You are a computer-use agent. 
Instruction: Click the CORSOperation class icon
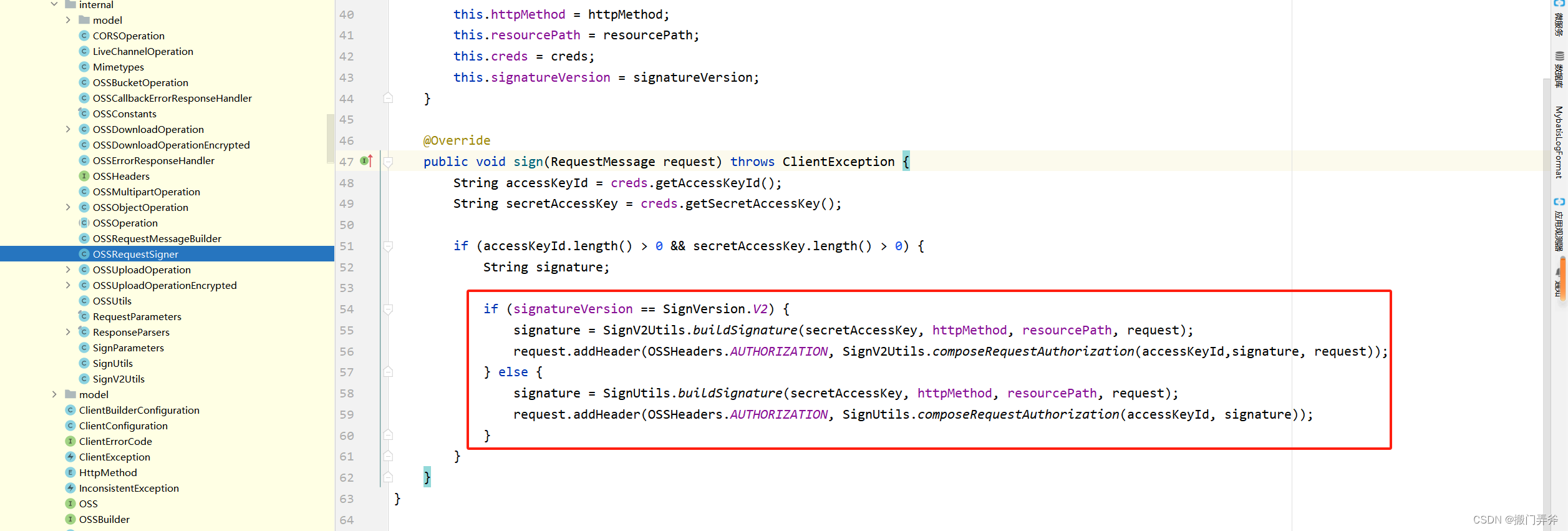pyautogui.click(x=84, y=36)
